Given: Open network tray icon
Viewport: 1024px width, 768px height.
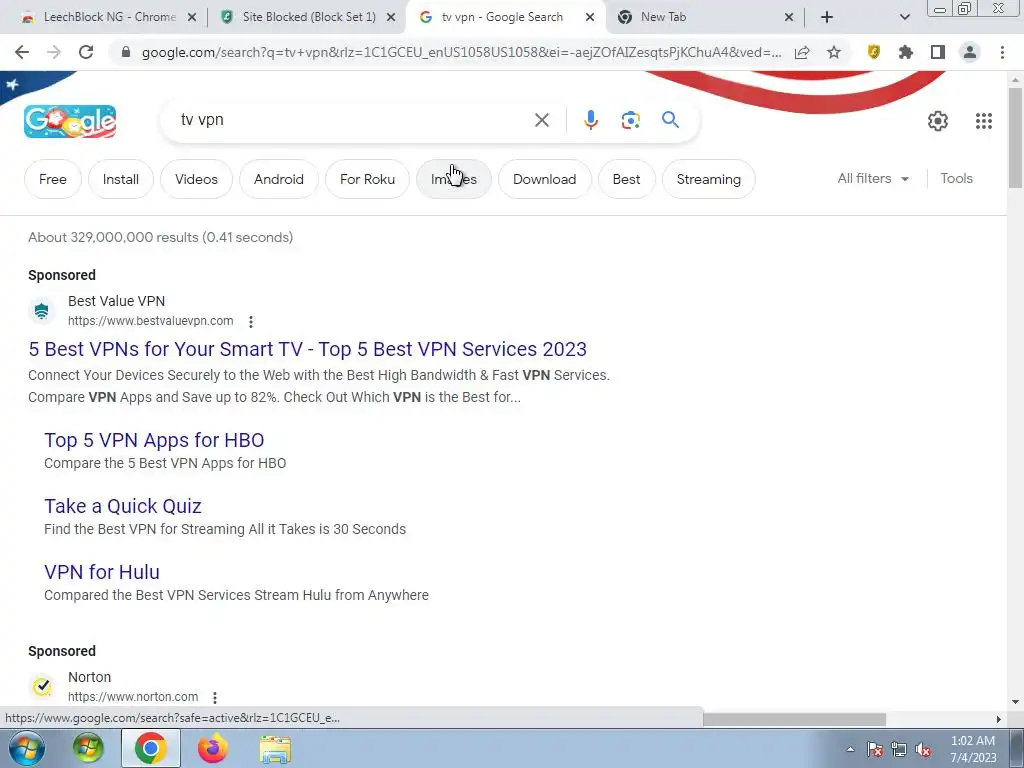Looking at the screenshot, I should tap(899, 750).
